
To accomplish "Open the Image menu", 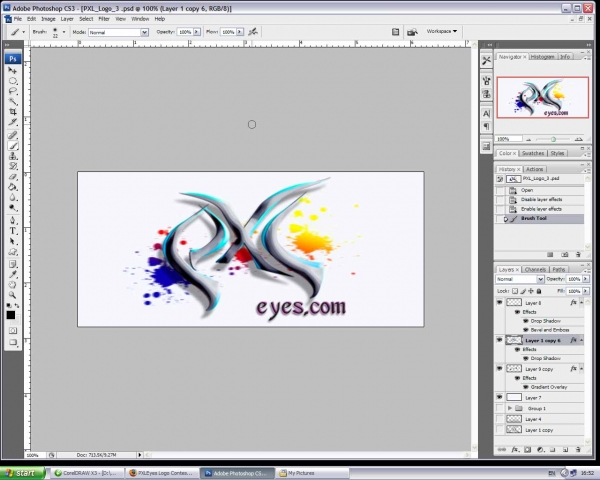I will pyautogui.click(x=48, y=19).
